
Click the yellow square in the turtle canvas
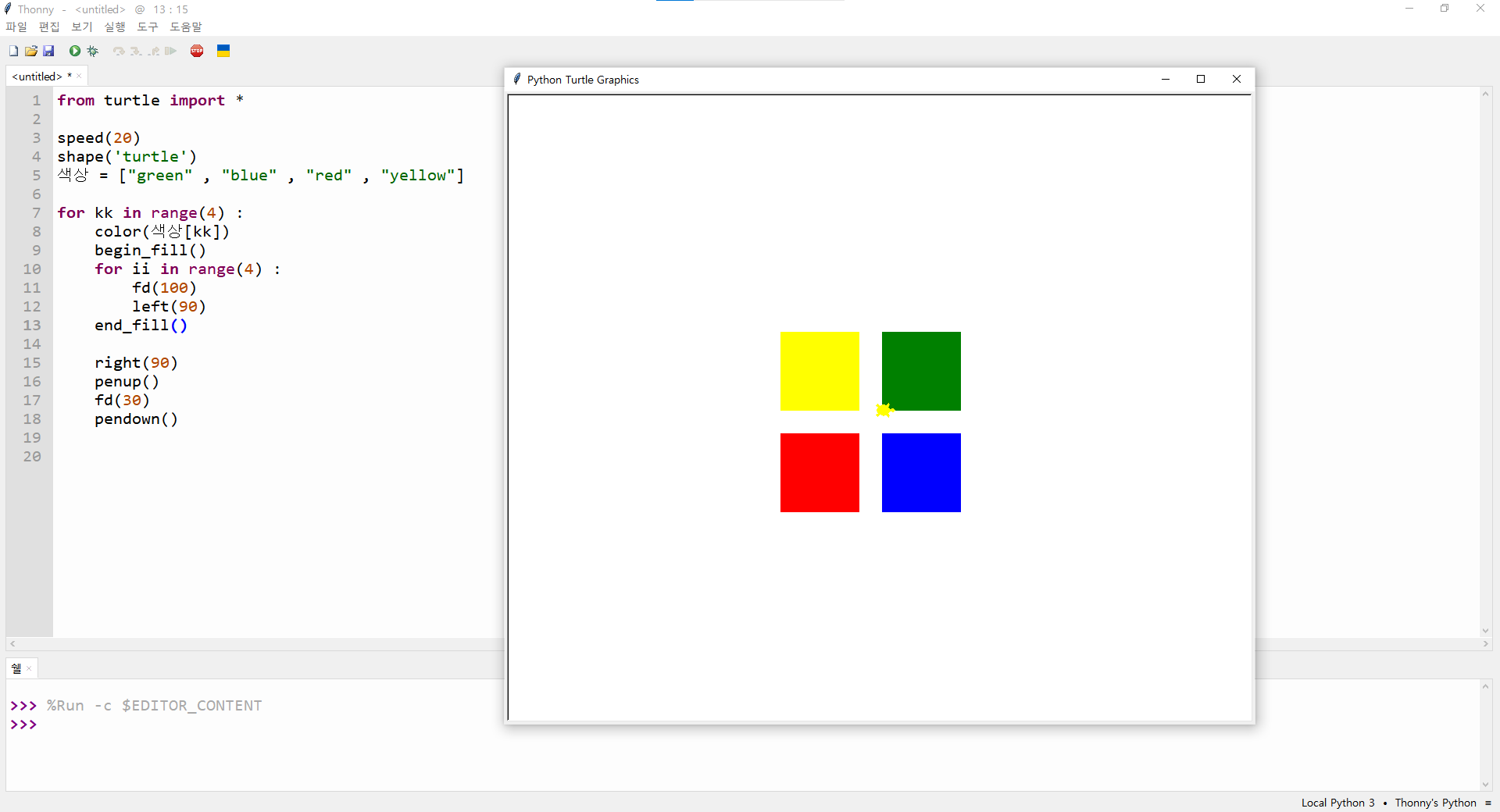820,371
